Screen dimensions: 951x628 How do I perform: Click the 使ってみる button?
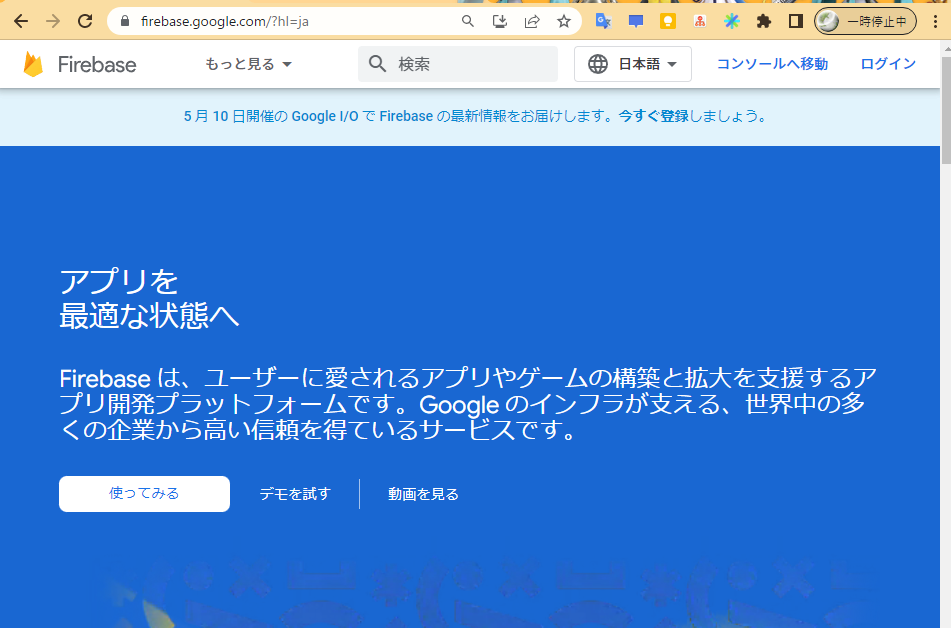(x=144, y=493)
